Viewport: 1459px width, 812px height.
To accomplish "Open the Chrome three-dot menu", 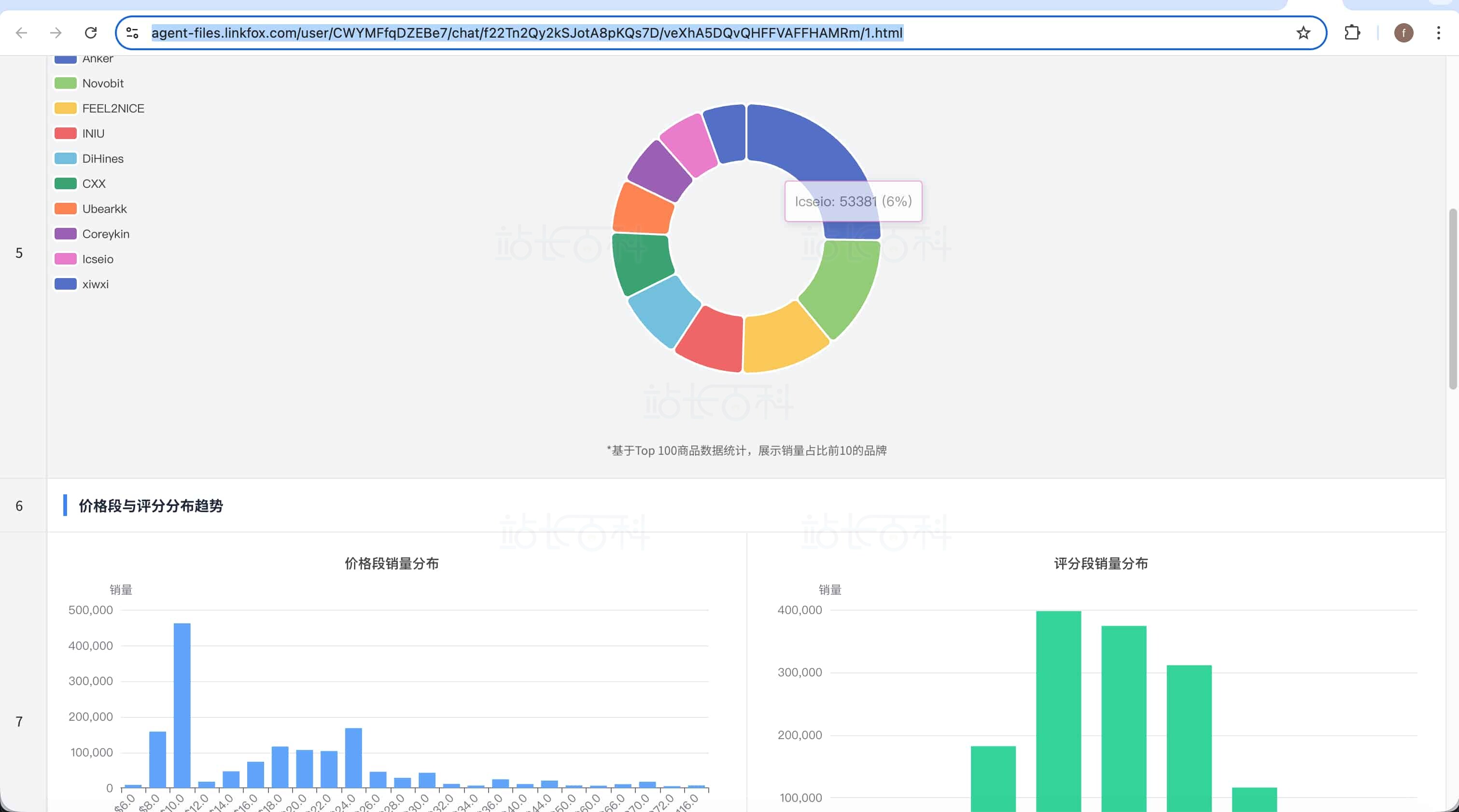I will (x=1438, y=33).
